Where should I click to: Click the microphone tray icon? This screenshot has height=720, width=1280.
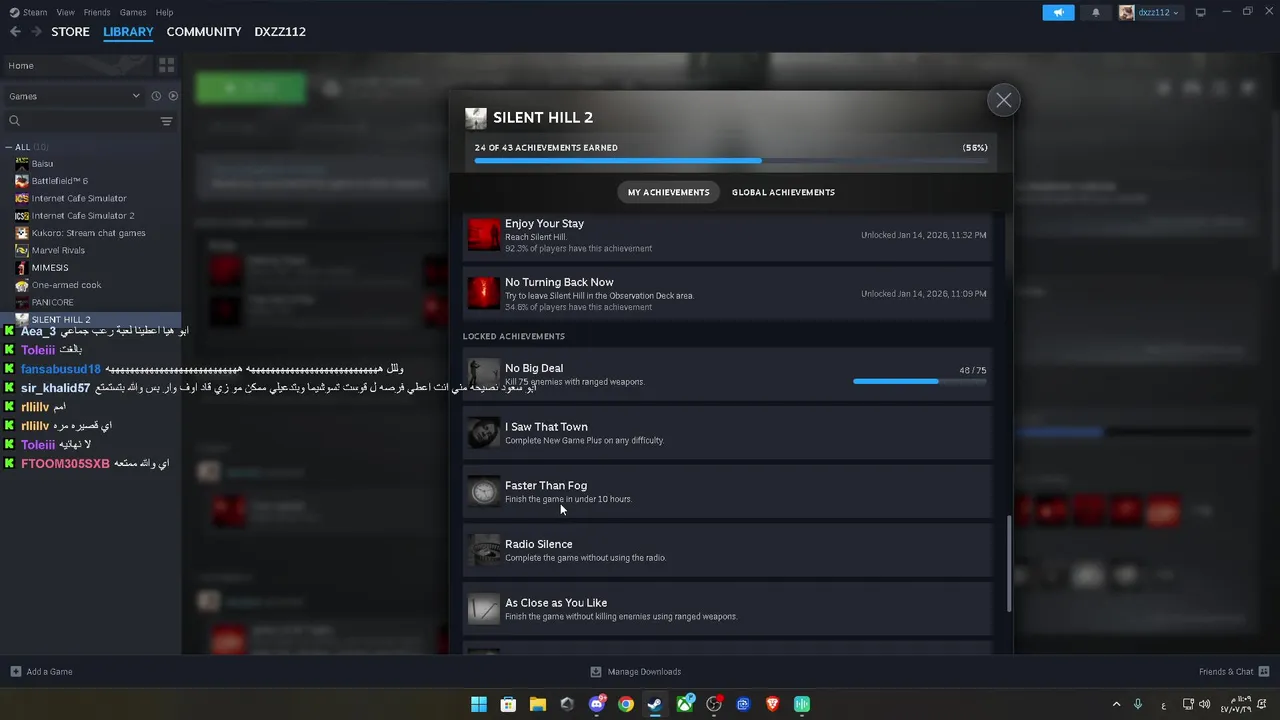[x=1138, y=704]
